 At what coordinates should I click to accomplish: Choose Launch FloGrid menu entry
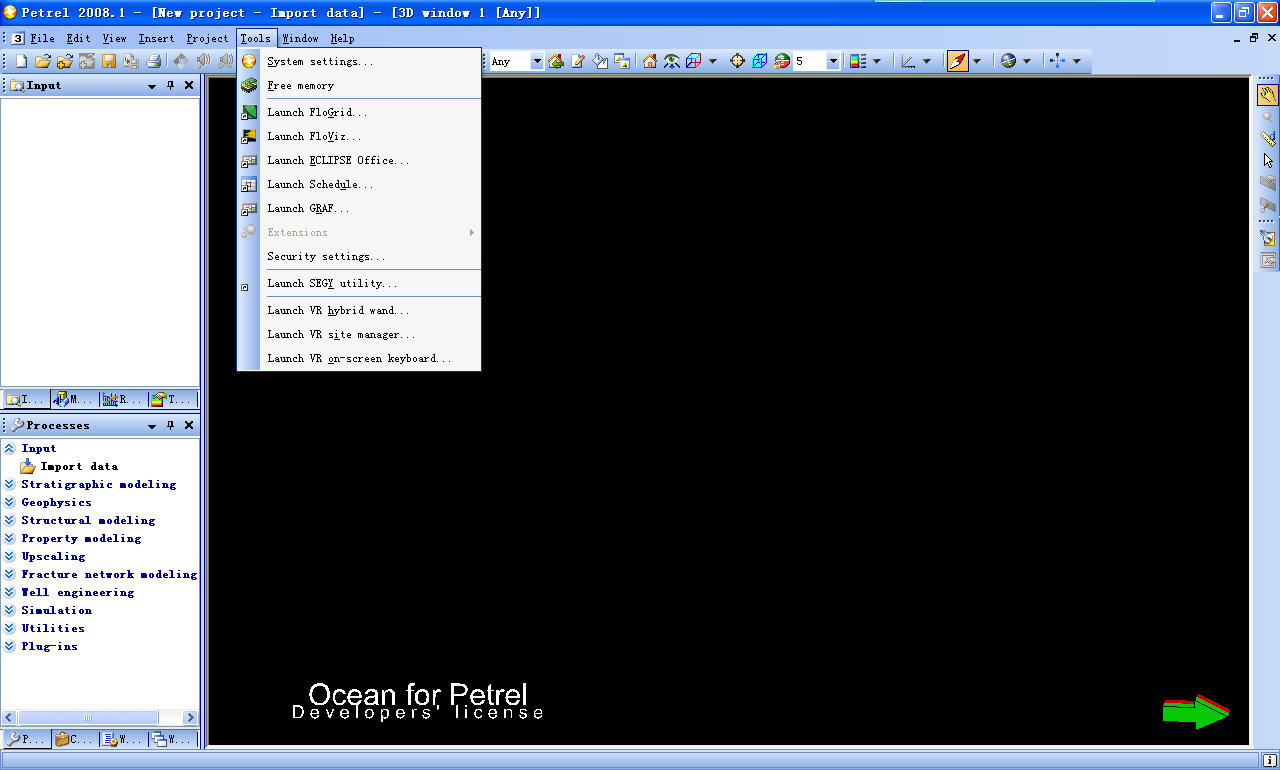point(359,112)
